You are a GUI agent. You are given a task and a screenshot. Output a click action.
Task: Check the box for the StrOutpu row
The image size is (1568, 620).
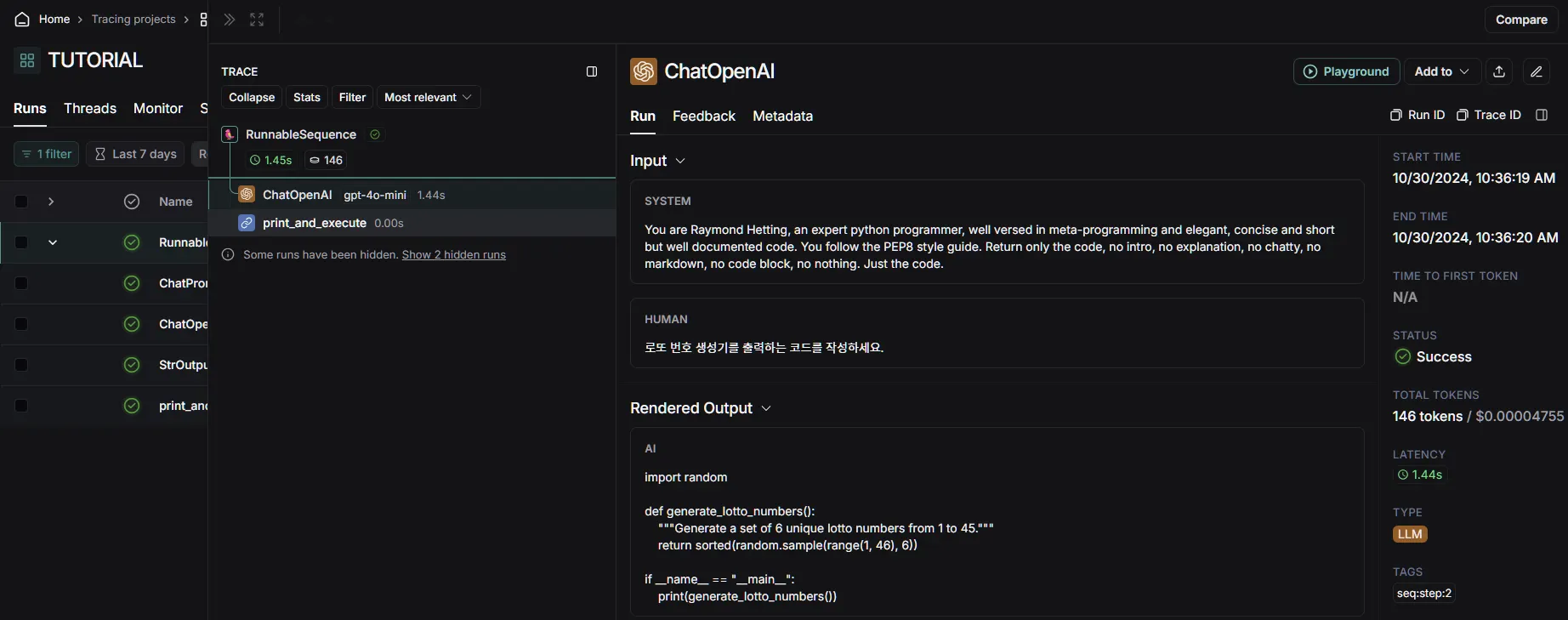(x=21, y=365)
